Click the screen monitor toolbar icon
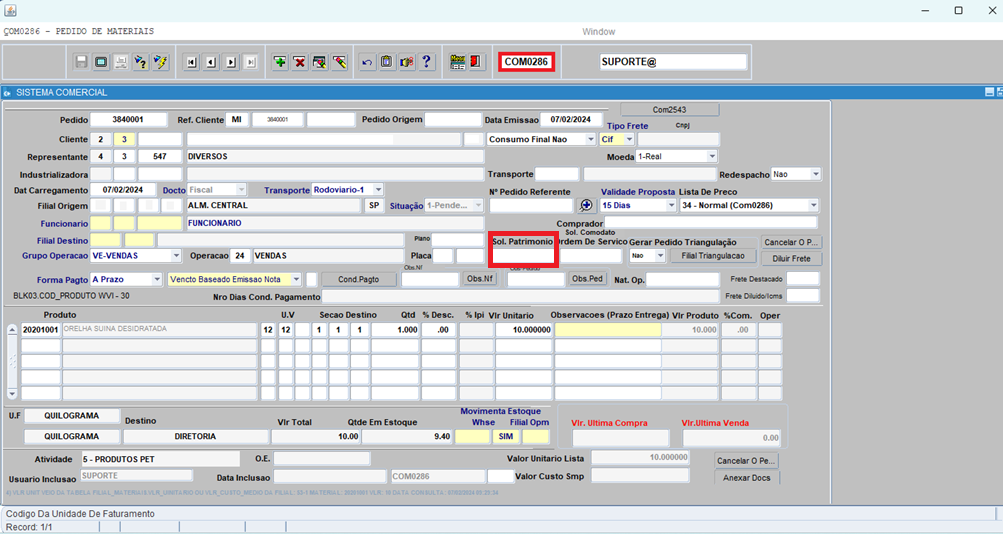This screenshot has height=534, width=1003. [101, 62]
